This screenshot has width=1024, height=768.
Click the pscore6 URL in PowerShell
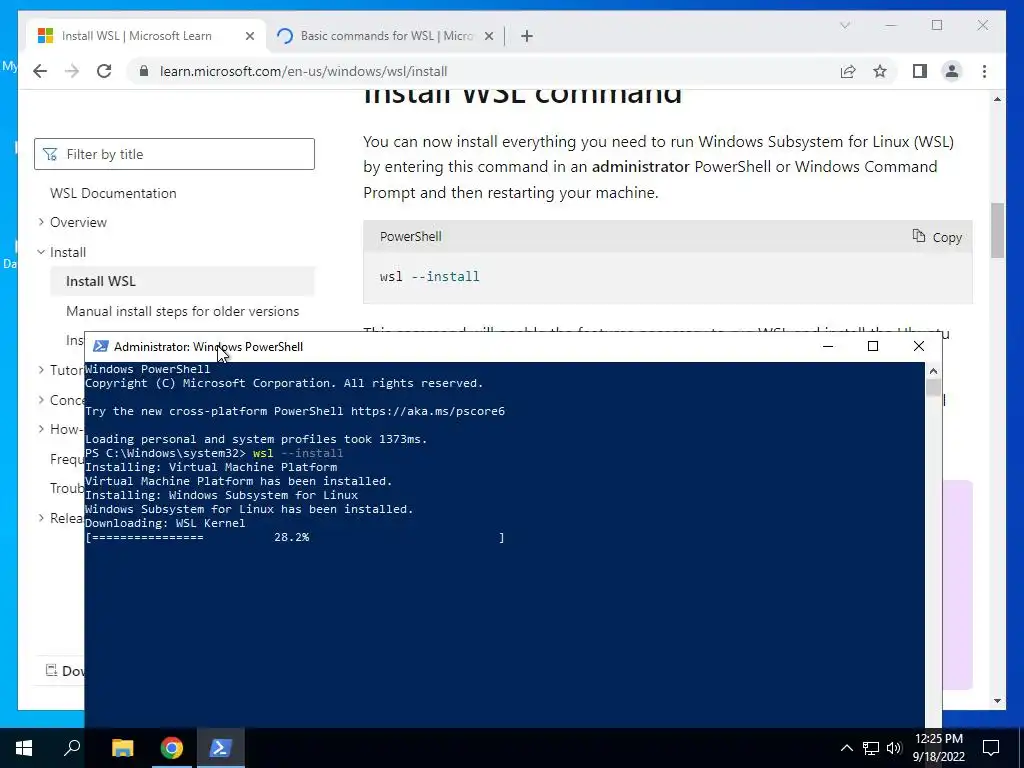click(428, 411)
